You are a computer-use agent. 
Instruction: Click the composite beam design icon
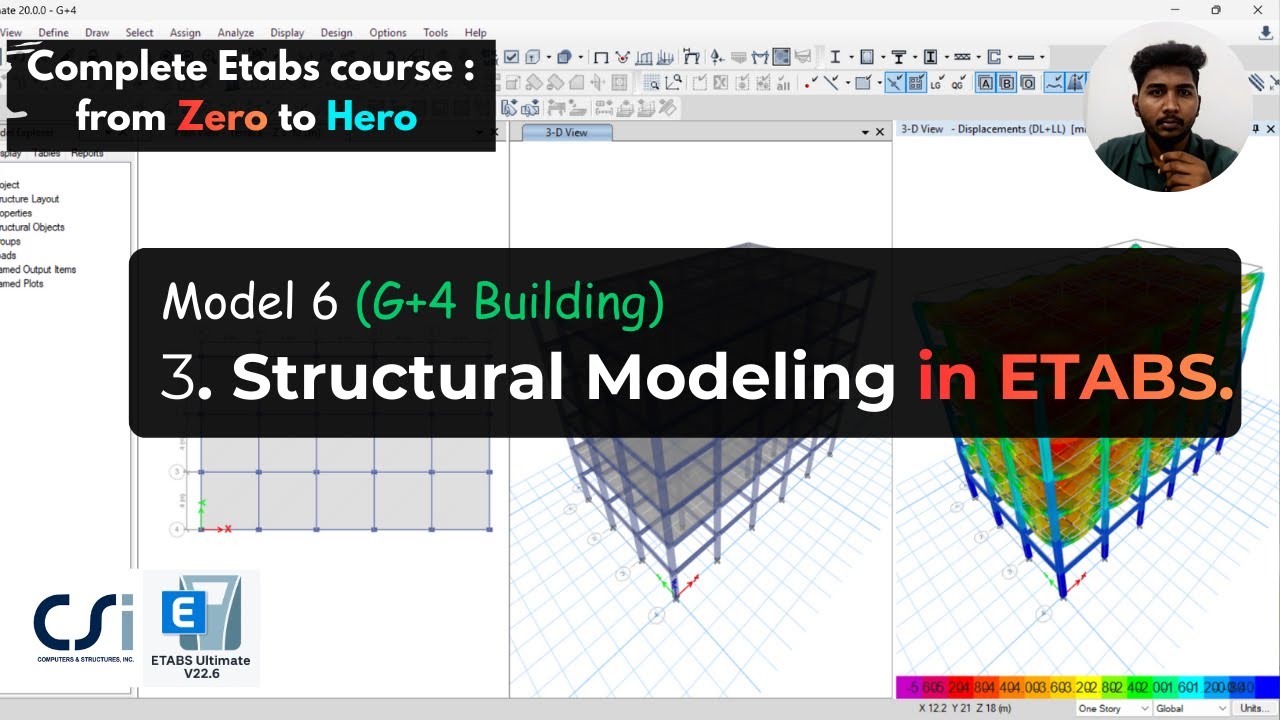899,57
